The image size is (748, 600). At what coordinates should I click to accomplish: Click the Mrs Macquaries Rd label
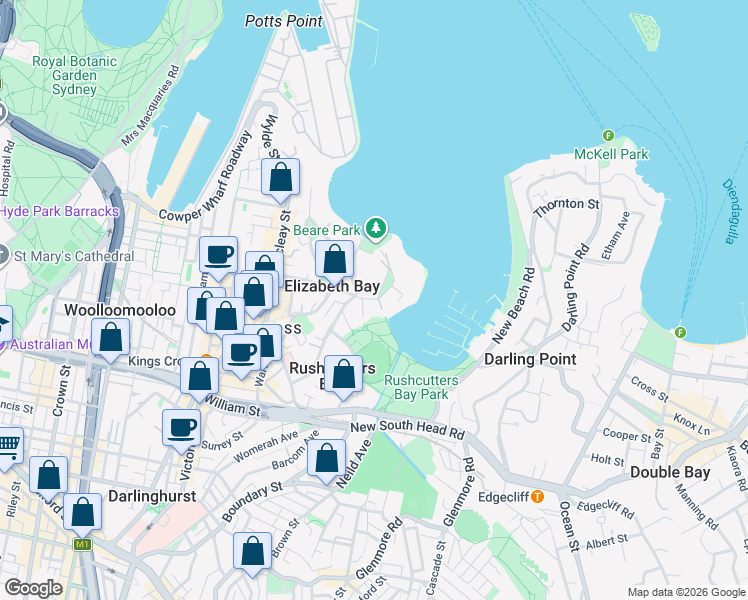pos(150,106)
